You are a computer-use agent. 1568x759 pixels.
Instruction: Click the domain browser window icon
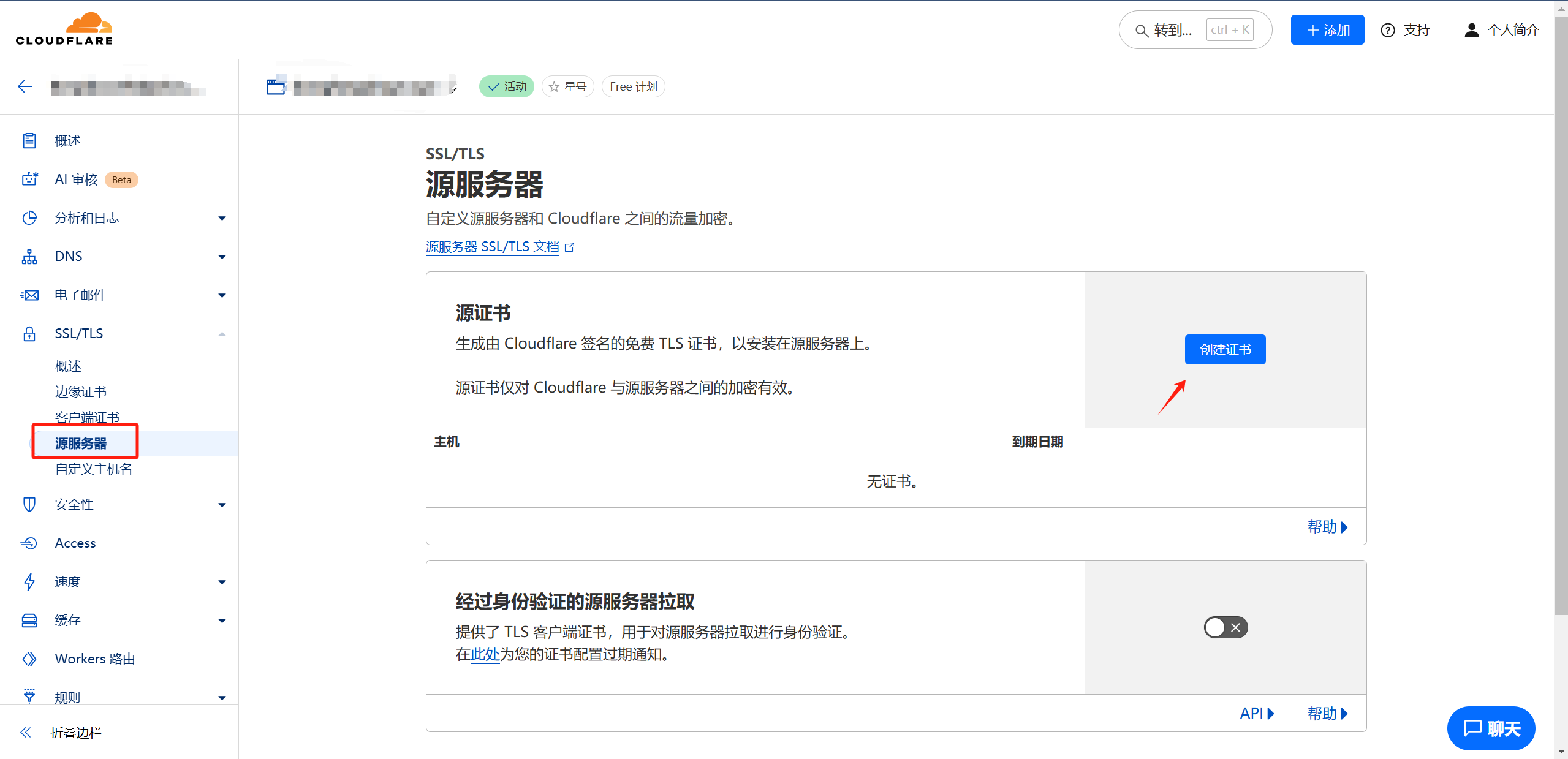[276, 86]
